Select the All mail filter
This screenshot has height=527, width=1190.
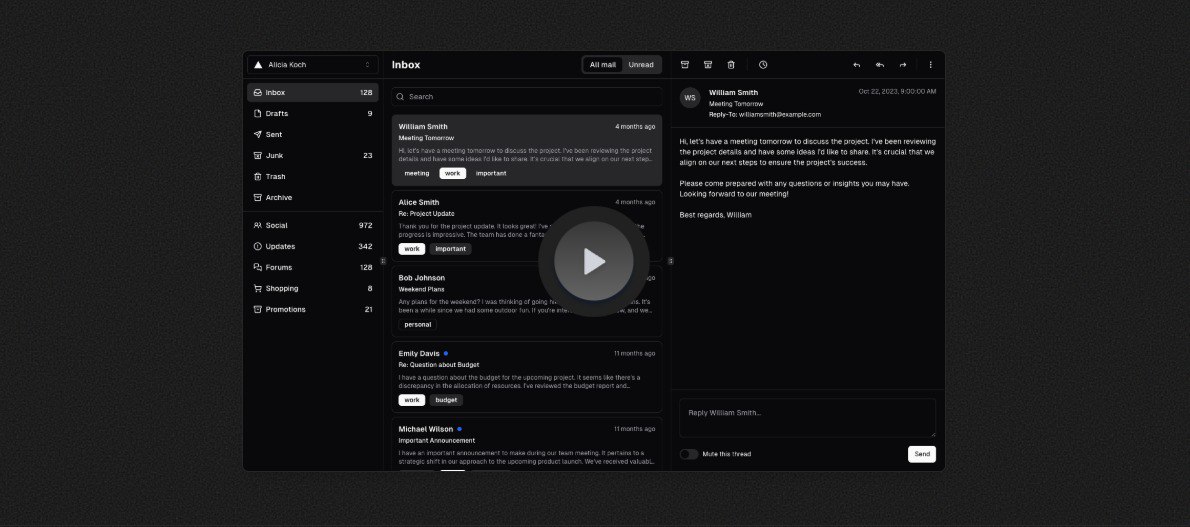603,65
